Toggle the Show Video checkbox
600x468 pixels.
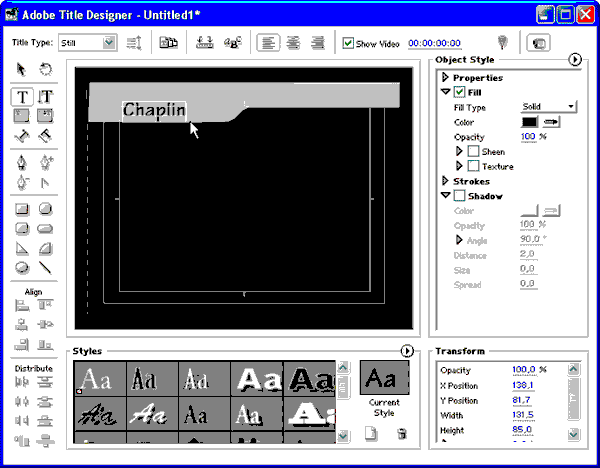tap(348, 43)
